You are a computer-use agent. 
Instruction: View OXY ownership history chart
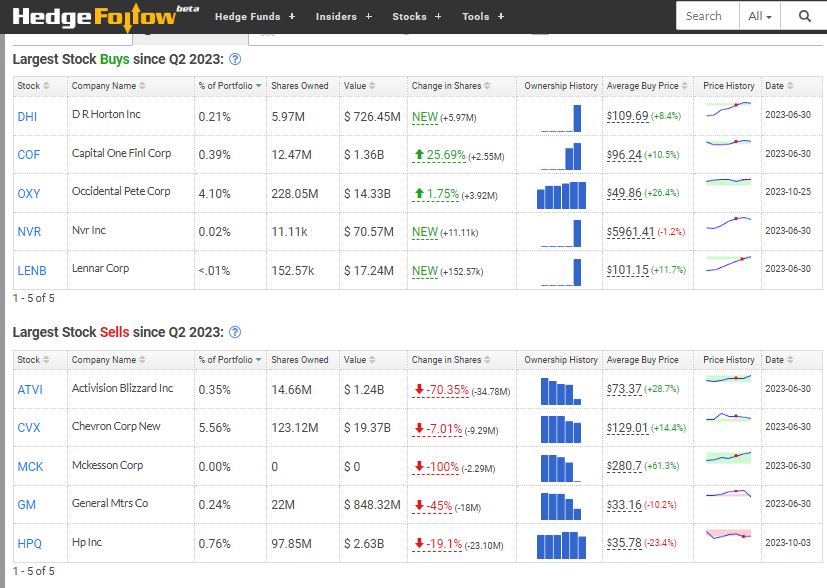click(561, 195)
